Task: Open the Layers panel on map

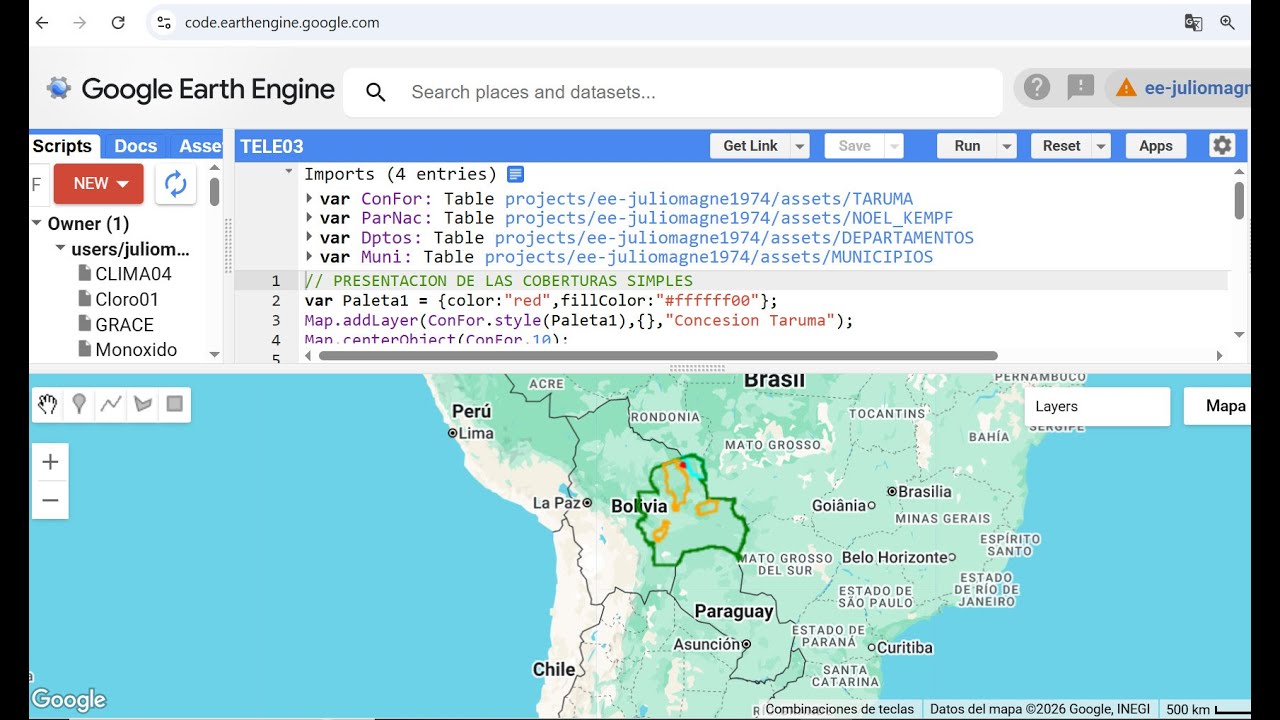Action: click(x=1097, y=406)
